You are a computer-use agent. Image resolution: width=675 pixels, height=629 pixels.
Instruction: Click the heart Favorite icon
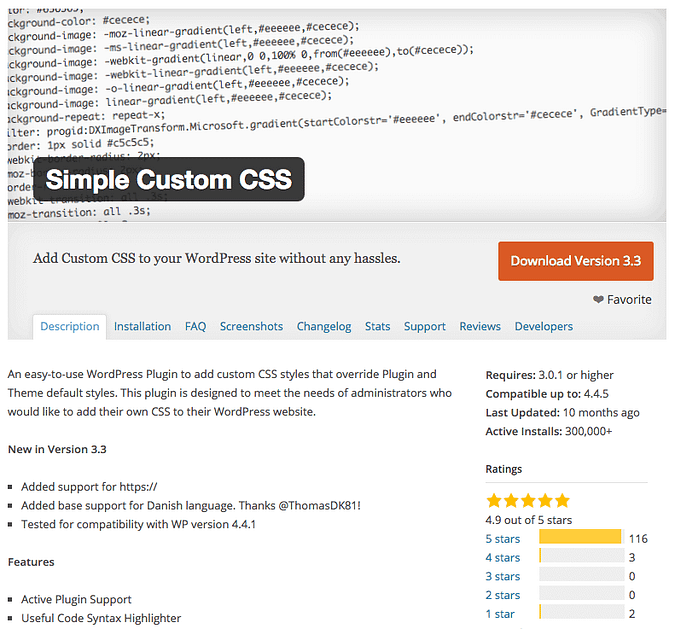(x=598, y=299)
